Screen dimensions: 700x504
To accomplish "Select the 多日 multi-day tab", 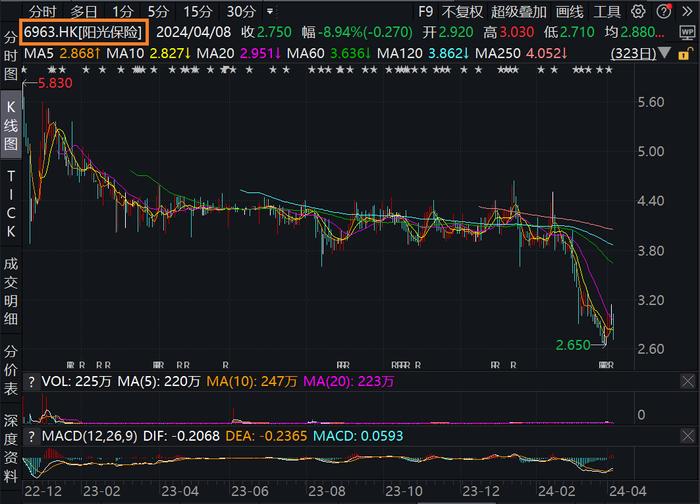I will (83, 12).
